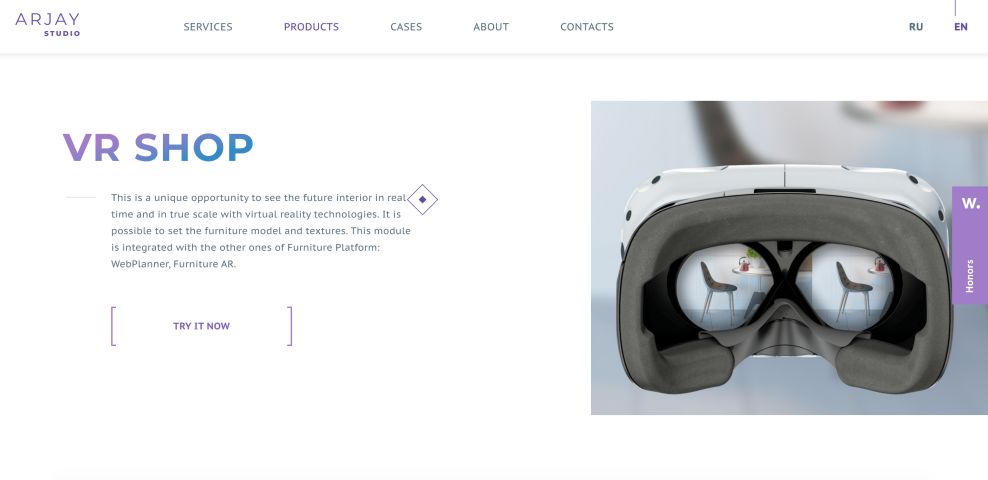Select the EN language option
The width and height of the screenshot is (988, 480).
(x=960, y=26)
